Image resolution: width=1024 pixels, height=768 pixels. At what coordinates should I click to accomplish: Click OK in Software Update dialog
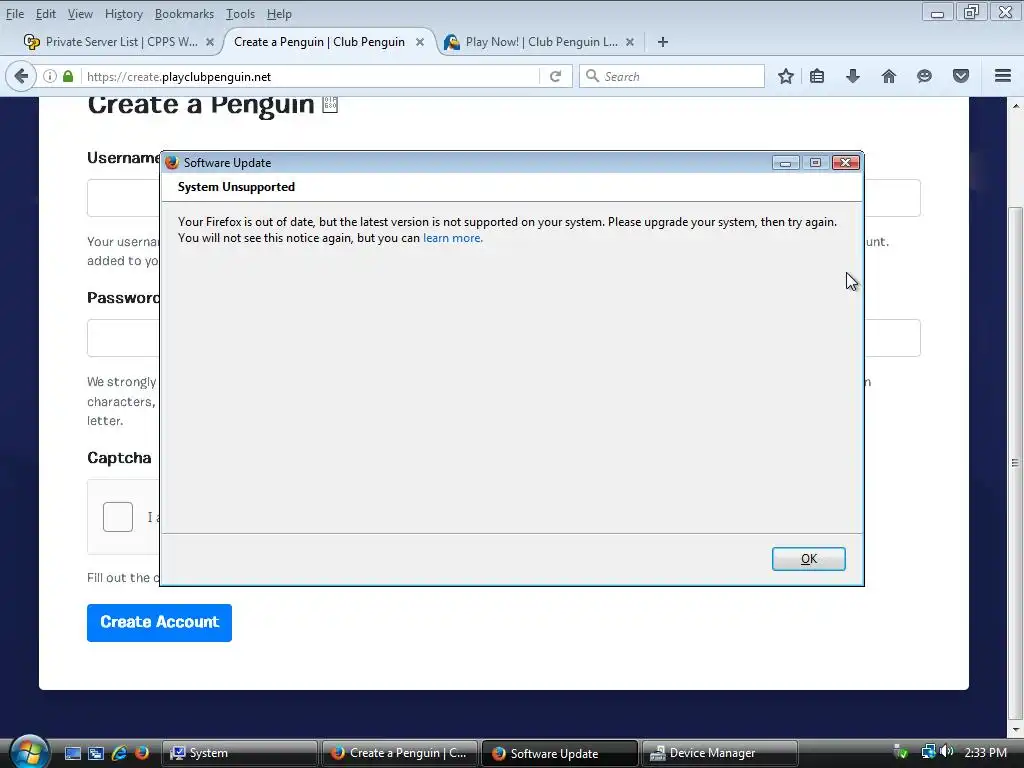pos(808,559)
